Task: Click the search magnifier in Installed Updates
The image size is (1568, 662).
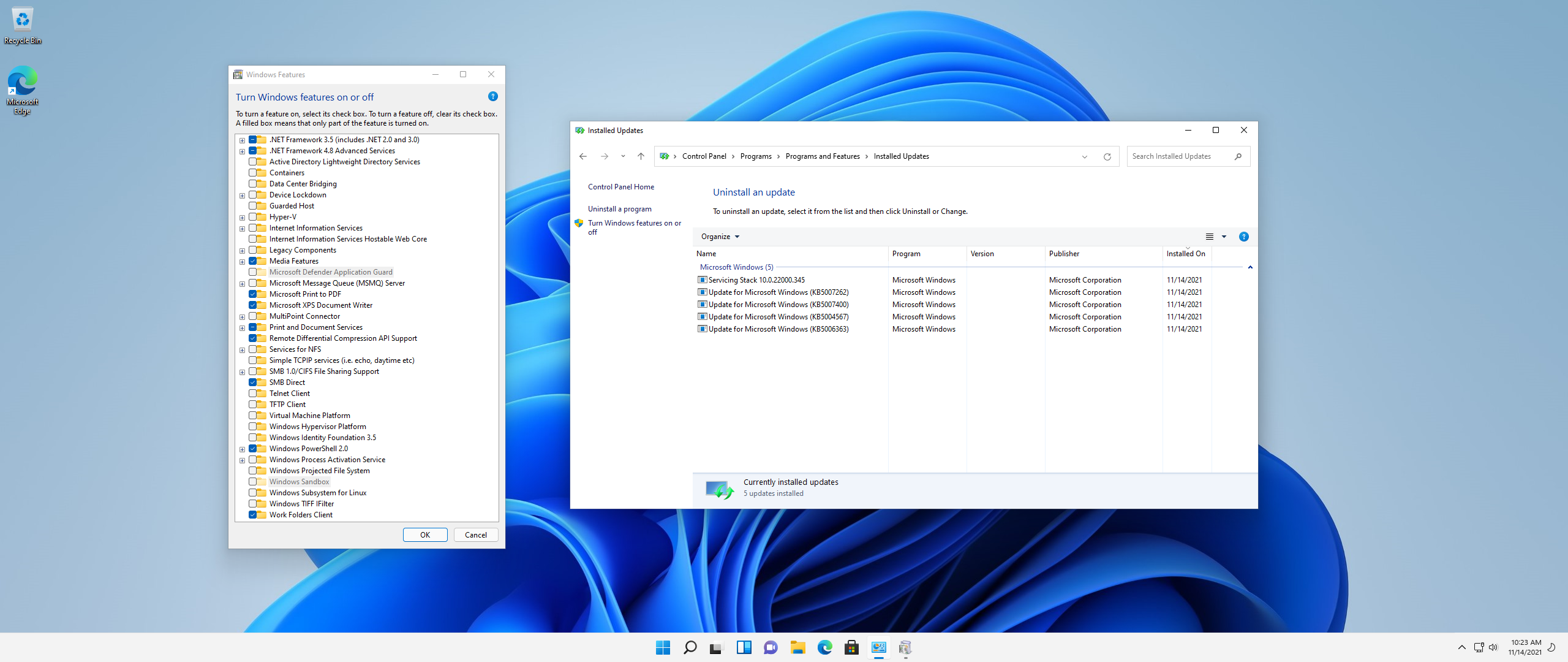Action: tap(1238, 156)
